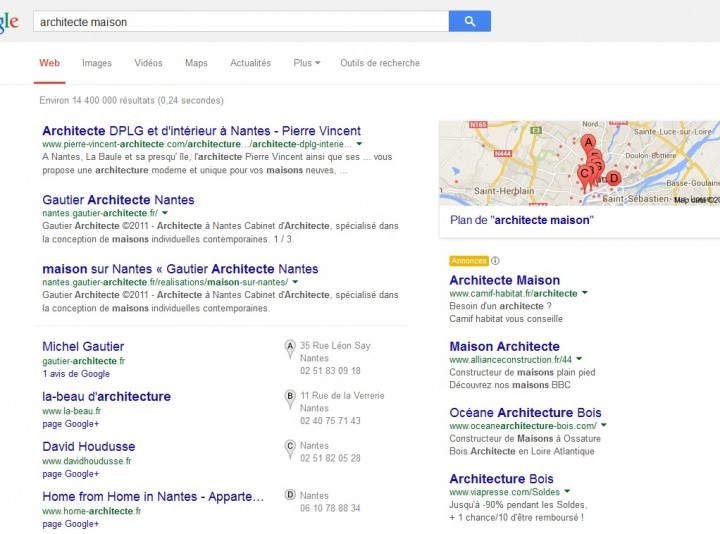Open the Plus dropdown menu

click(x=306, y=63)
